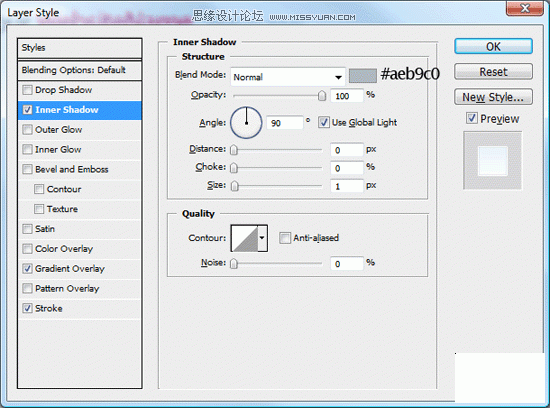Viewport: 550px width, 408px height.
Task: Select Bevel and Emboss in the list
Action: 72,169
